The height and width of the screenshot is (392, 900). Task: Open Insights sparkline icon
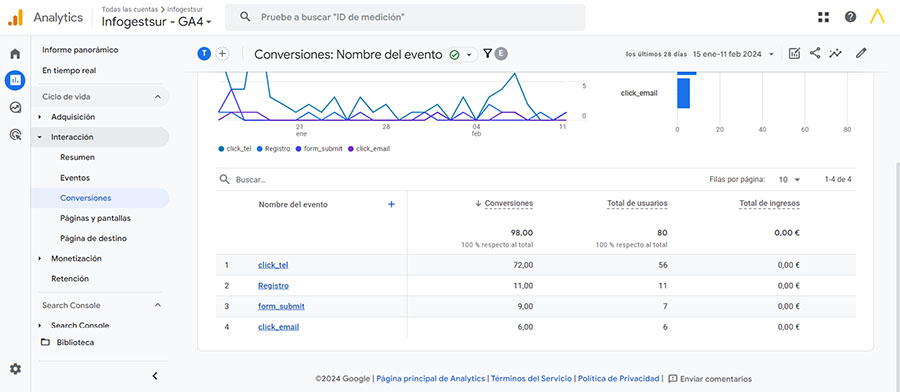pyautogui.click(x=836, y=53)
